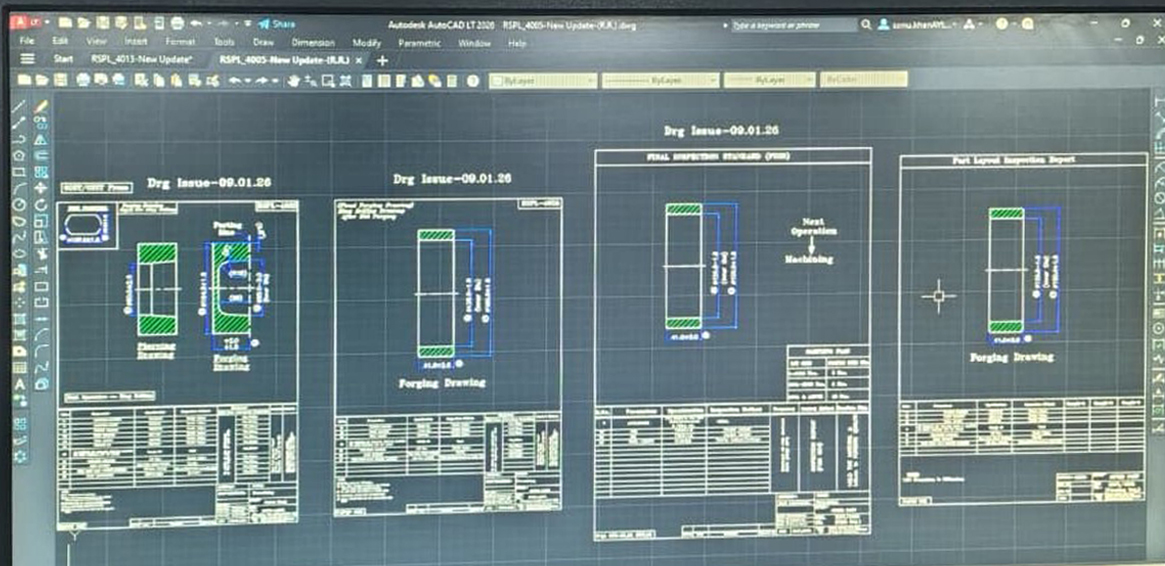Open the Modify menu
The width and height of the screenshot is (1165, 566).
(x=366, y=42)
